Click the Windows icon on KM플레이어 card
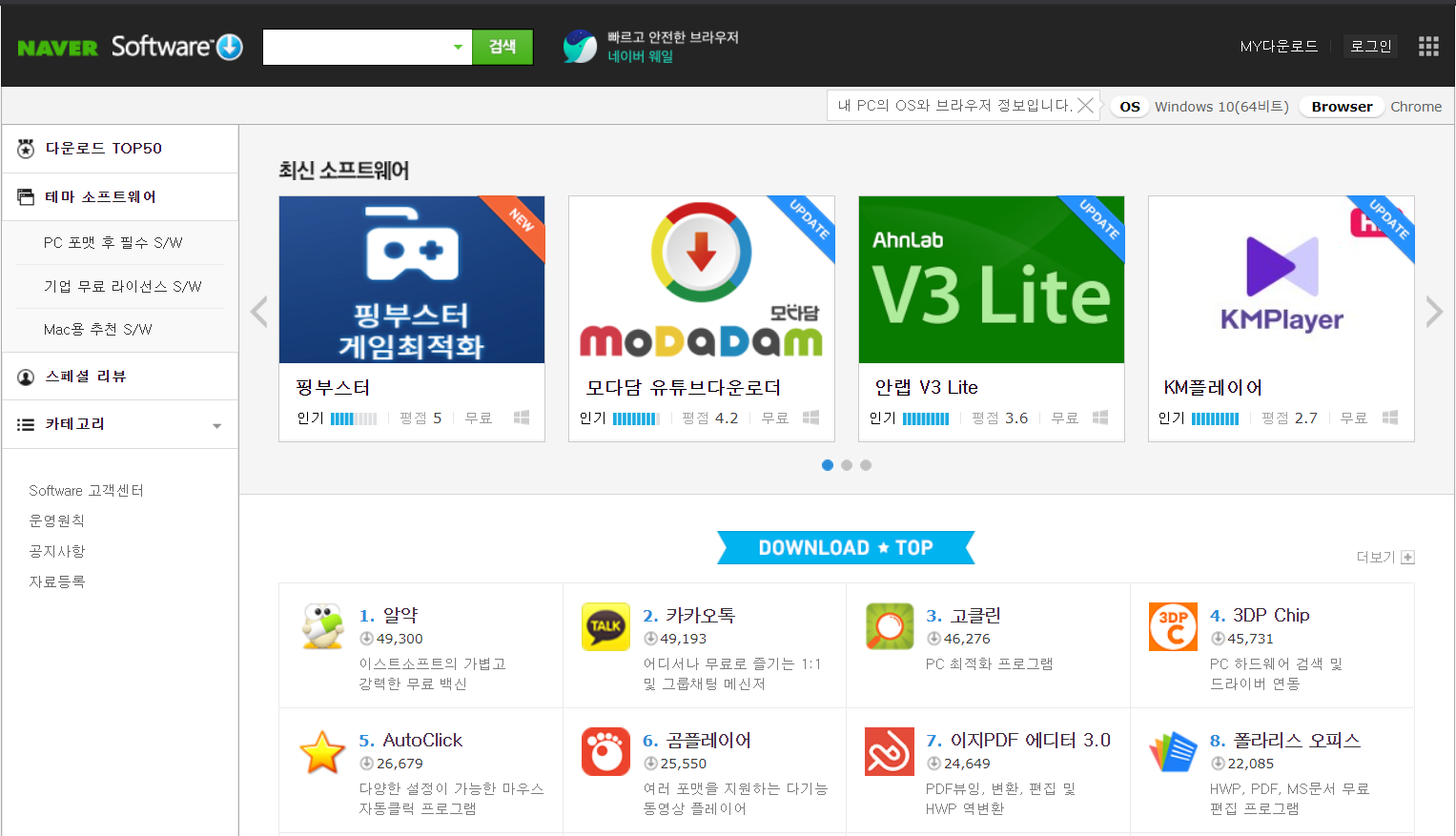This screenshot has width=1456, height=836. pyautogui.click(x=1390, y=418)
